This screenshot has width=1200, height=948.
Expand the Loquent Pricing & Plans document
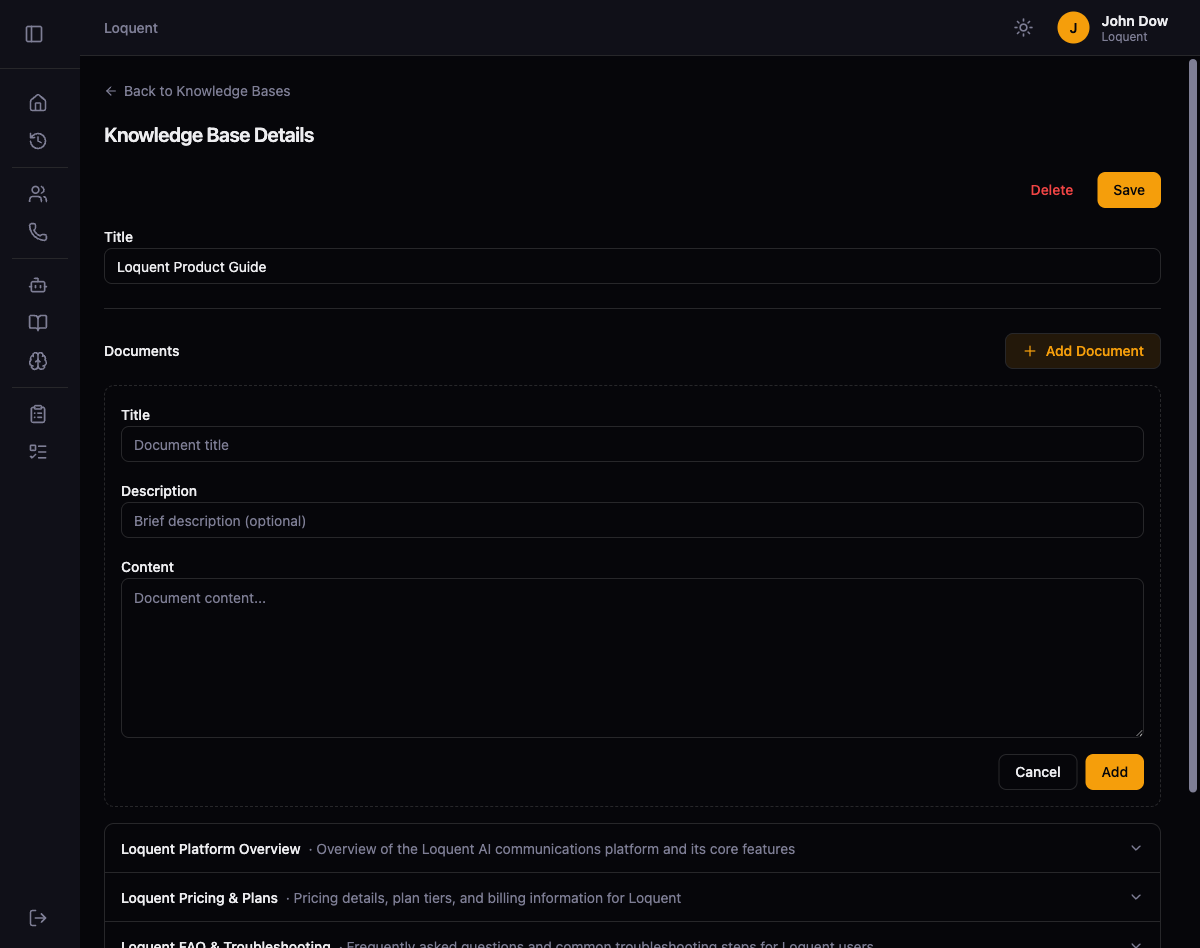[631, 898]
